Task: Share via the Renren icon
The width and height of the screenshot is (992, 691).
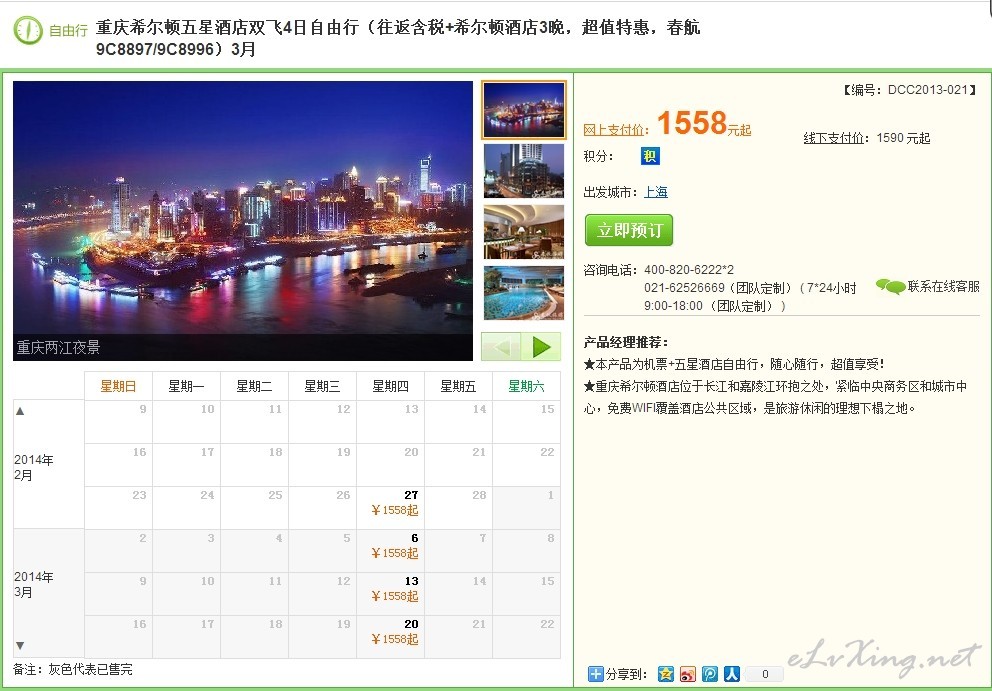Action: click(x=732, y=674)
